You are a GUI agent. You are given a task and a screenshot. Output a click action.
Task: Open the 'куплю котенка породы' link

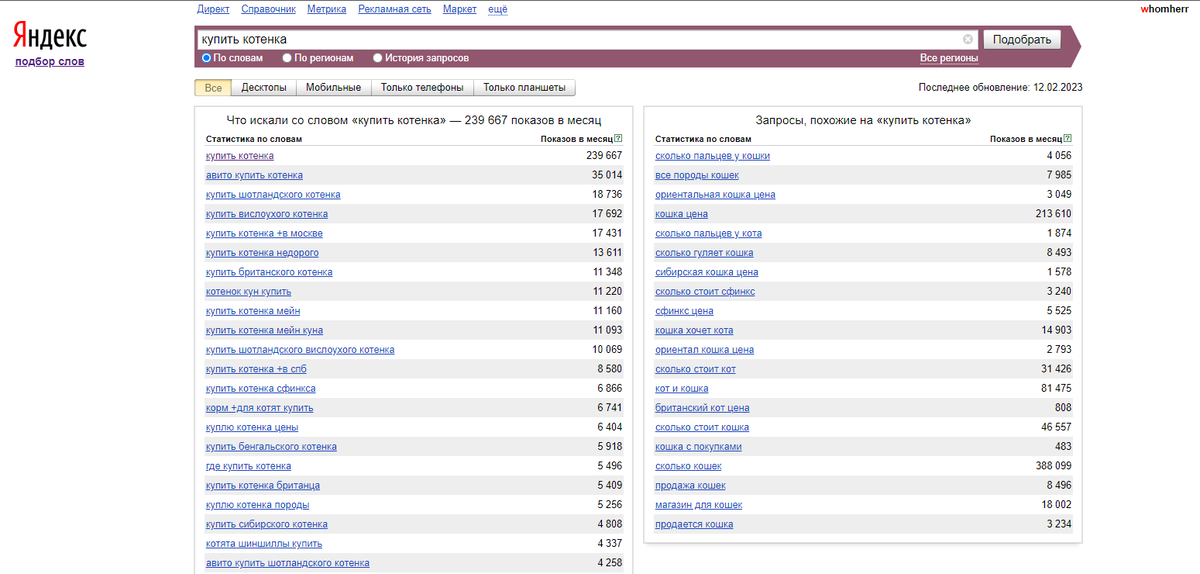pos(258,505)
